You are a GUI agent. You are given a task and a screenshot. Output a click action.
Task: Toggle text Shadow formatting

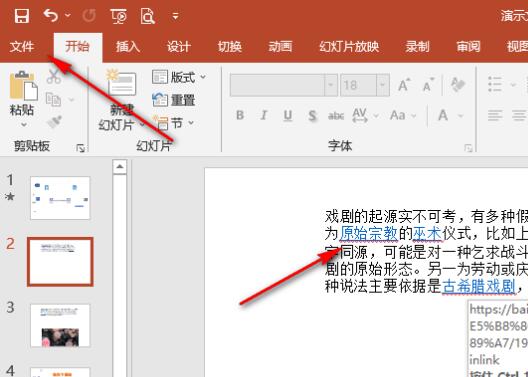pos(312,116)
